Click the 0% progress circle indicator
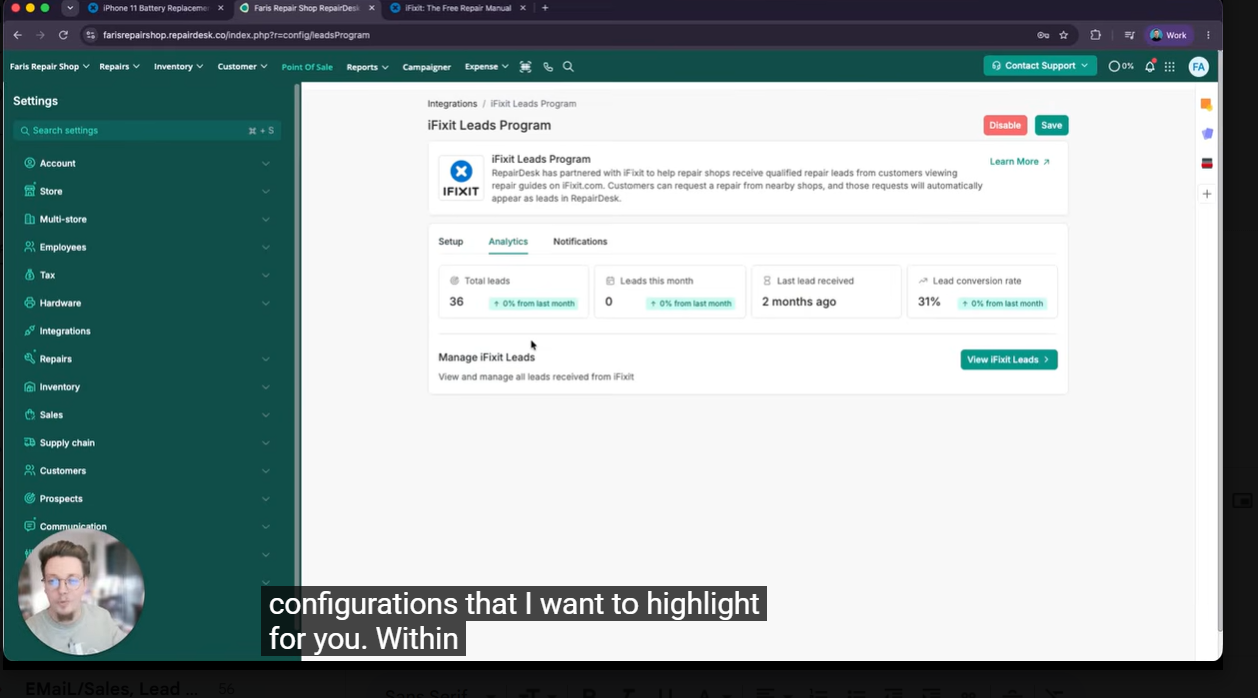Viewport: 1258px width, 698px height. (x=1121, y=67)
